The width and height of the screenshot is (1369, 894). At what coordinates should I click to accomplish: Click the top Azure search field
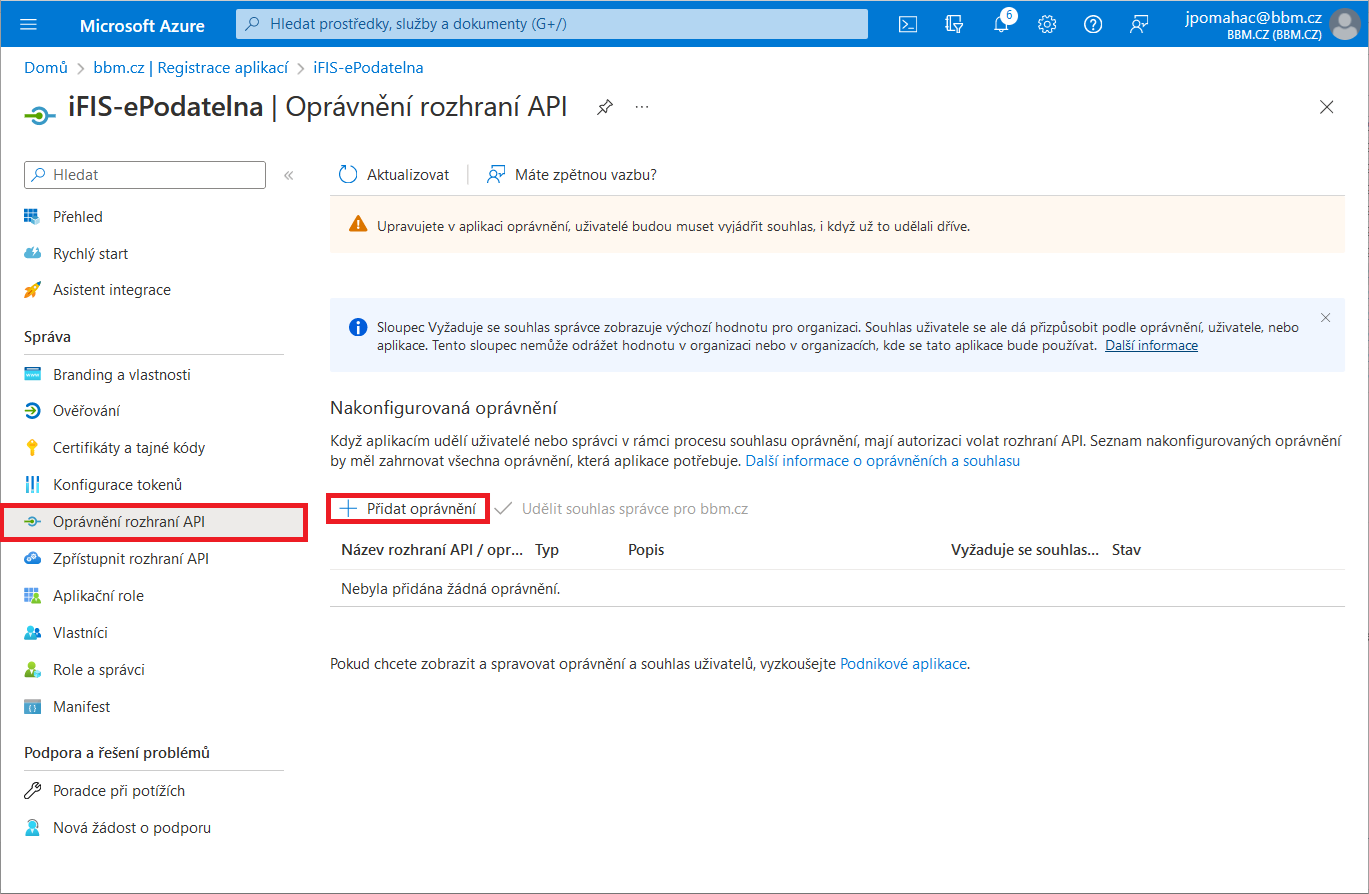tap(552, 24)
